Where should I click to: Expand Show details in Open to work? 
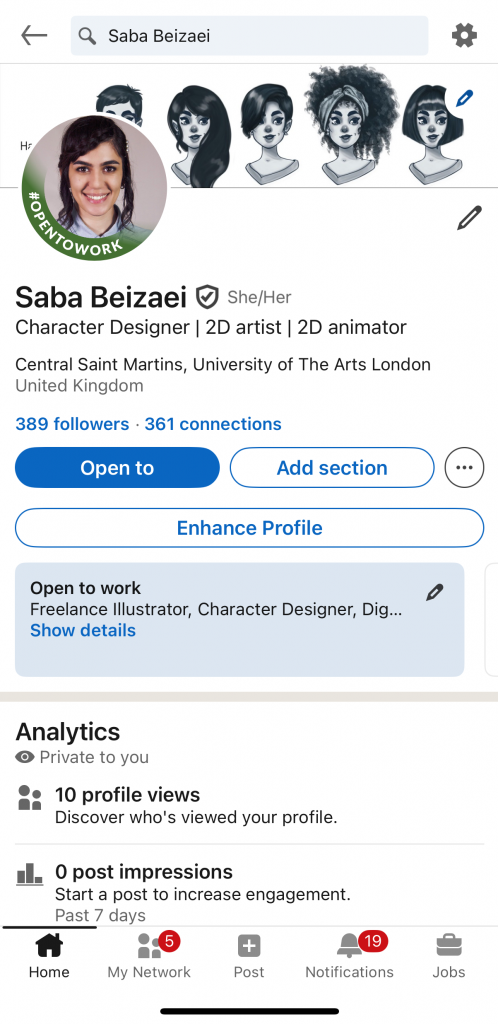(x=83, y=630)
